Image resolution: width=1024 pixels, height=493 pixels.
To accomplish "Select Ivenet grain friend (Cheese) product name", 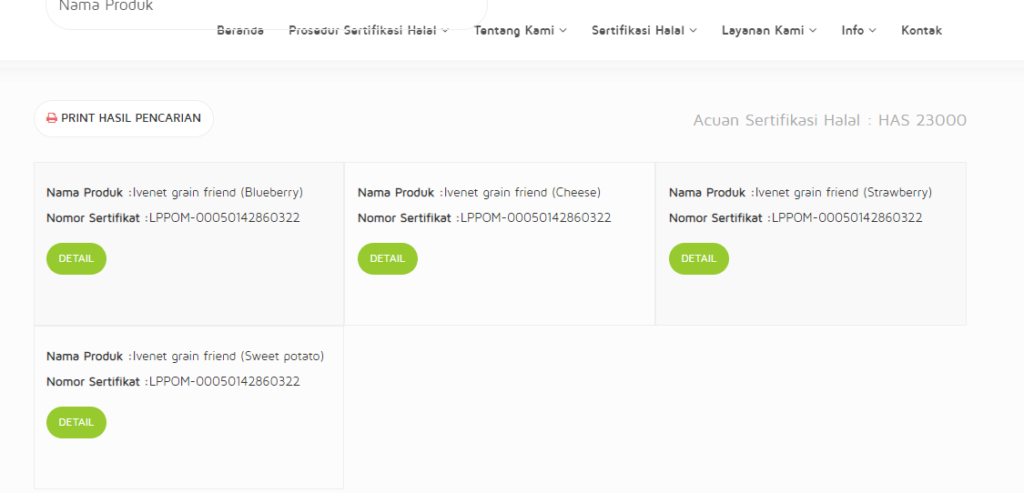I will pos(522,193).
